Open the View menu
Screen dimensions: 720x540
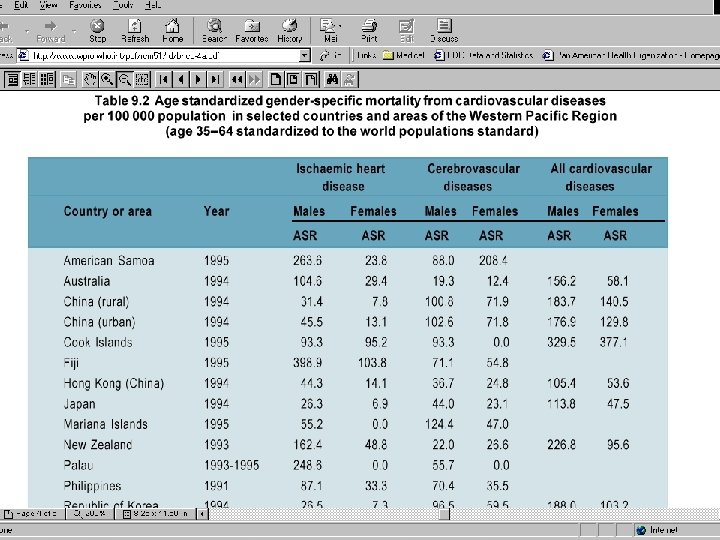pyautogui.click(x=48, y=5)
